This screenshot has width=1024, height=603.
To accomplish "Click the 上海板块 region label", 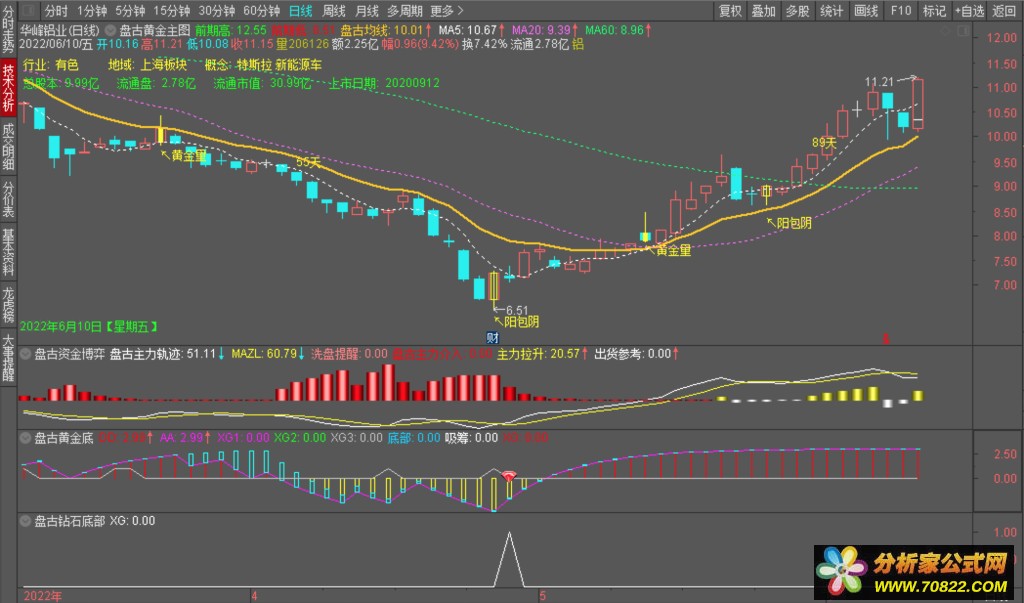I will [163, 65].
